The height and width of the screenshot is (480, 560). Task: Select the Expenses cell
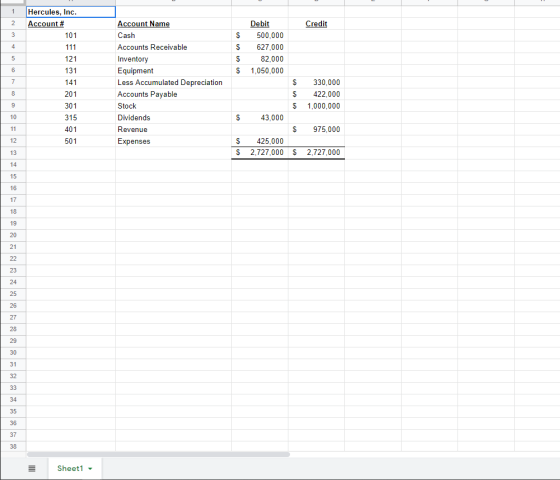pyautogui.click(x=173, y=141)
